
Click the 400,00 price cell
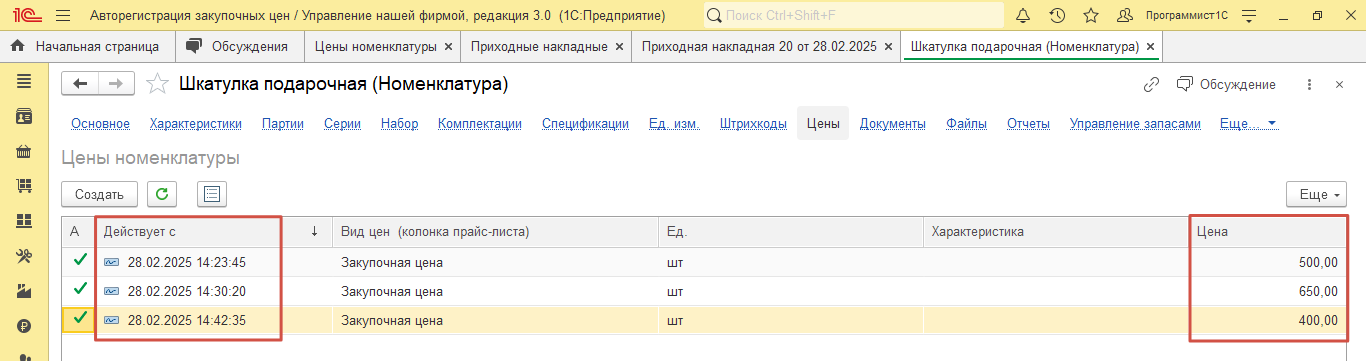point(1268,321)
